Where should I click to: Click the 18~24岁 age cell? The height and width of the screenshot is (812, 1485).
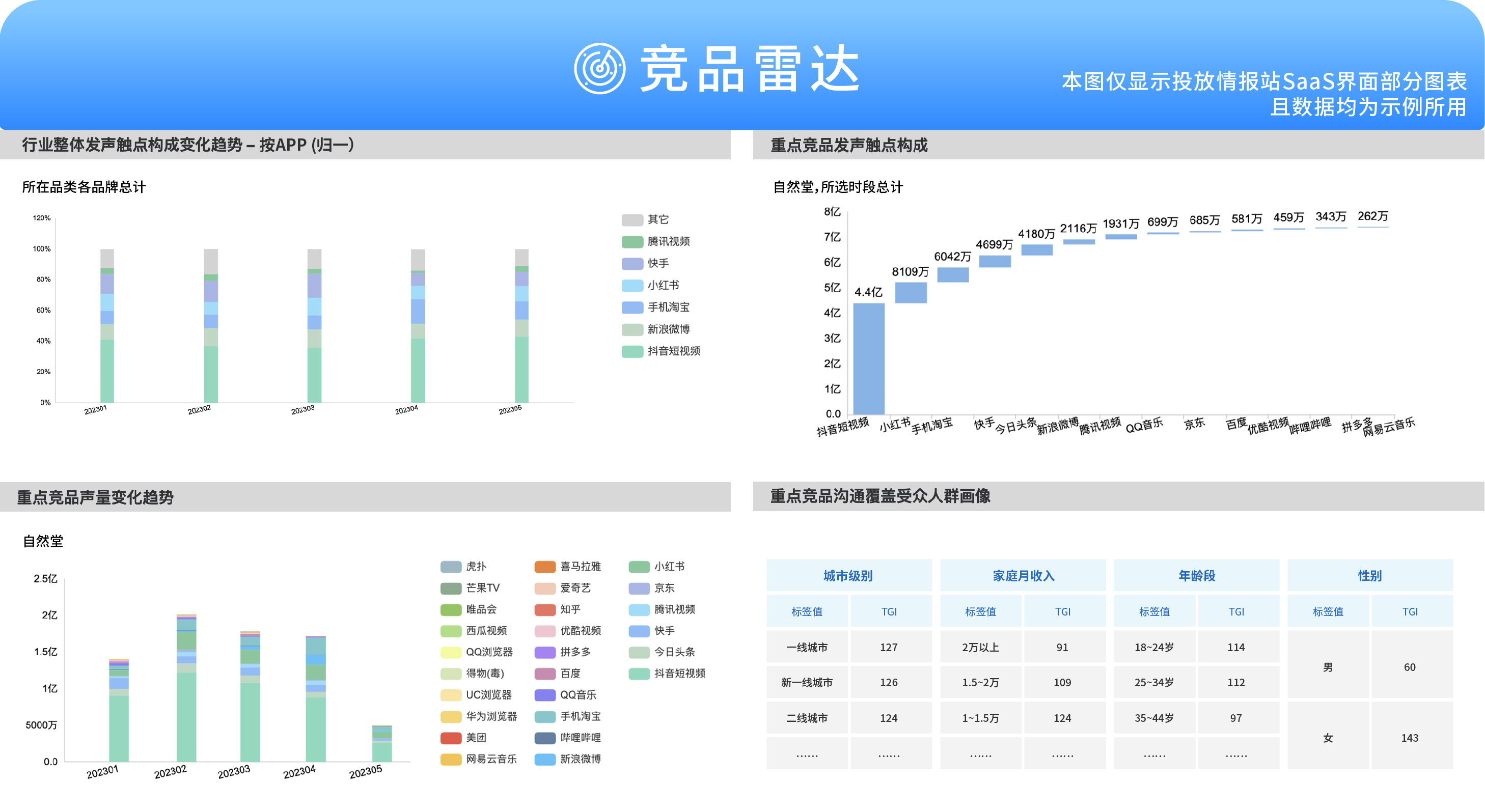point(1154,647)
